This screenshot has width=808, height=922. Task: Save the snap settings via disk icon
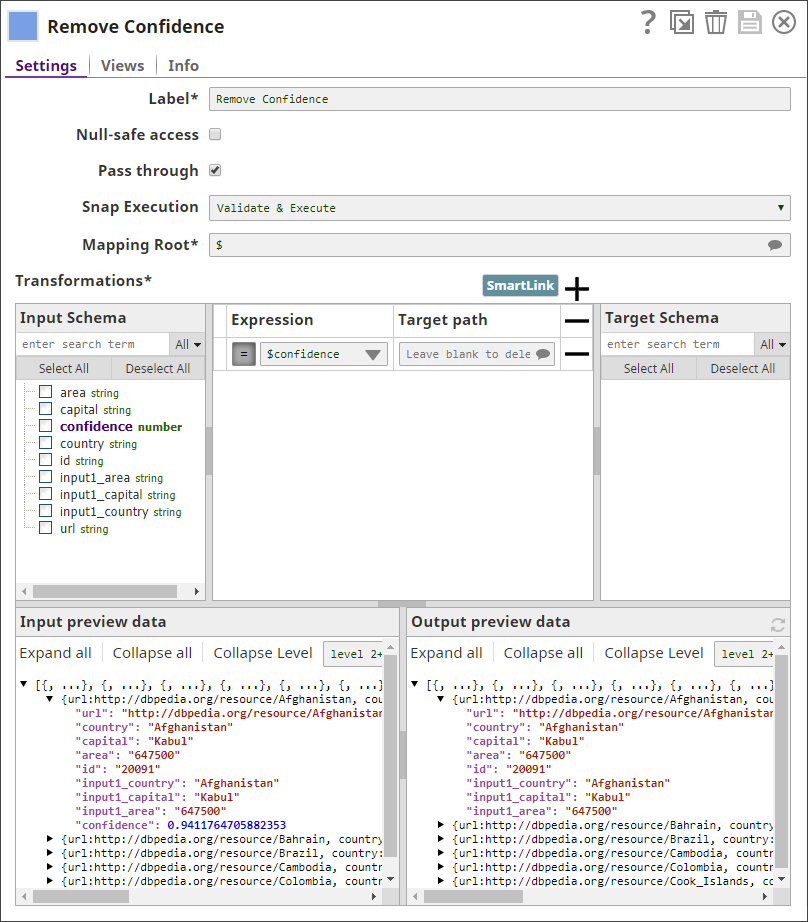click(750, 22)
